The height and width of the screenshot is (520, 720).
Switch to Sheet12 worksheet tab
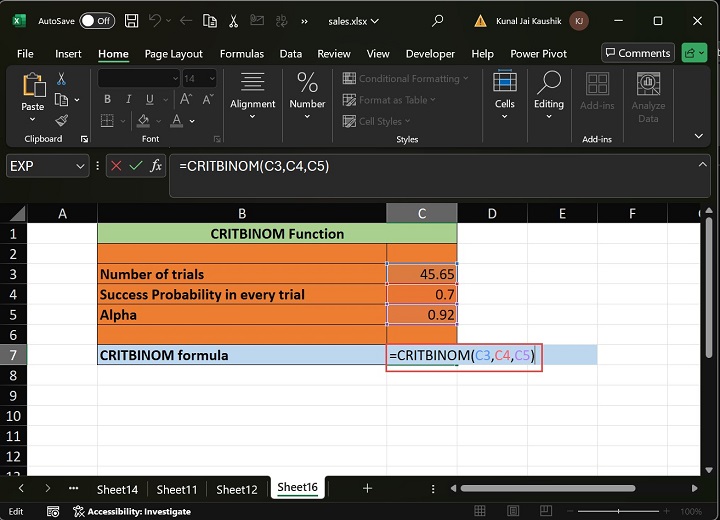click(x=237, y=489)
